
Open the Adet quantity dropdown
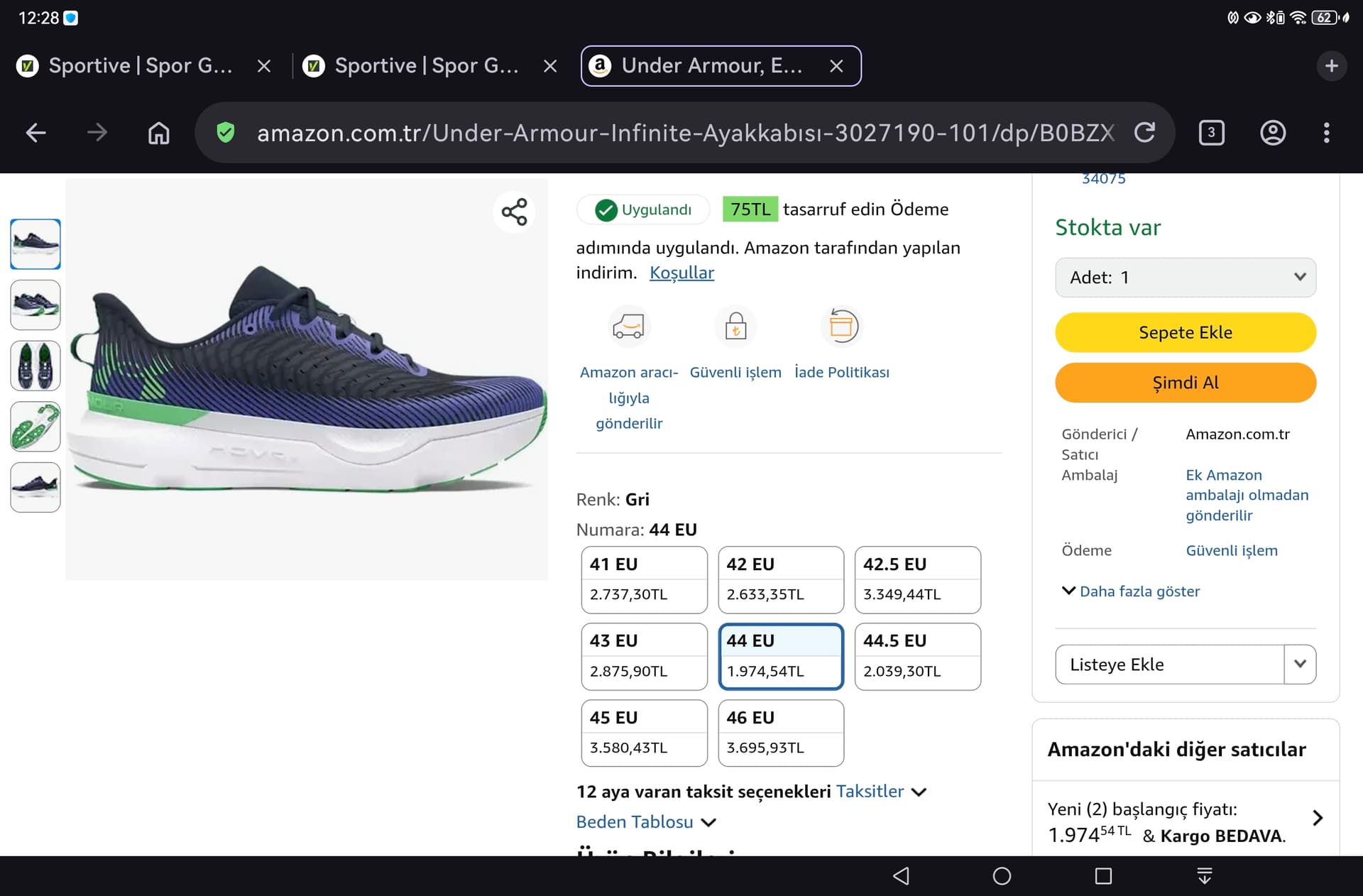(1185, 278)
